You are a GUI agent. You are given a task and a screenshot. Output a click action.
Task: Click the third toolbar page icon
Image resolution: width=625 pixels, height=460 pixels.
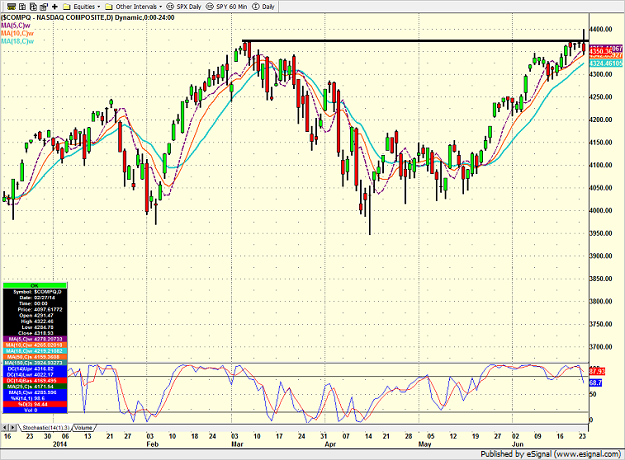pos(33,6)
